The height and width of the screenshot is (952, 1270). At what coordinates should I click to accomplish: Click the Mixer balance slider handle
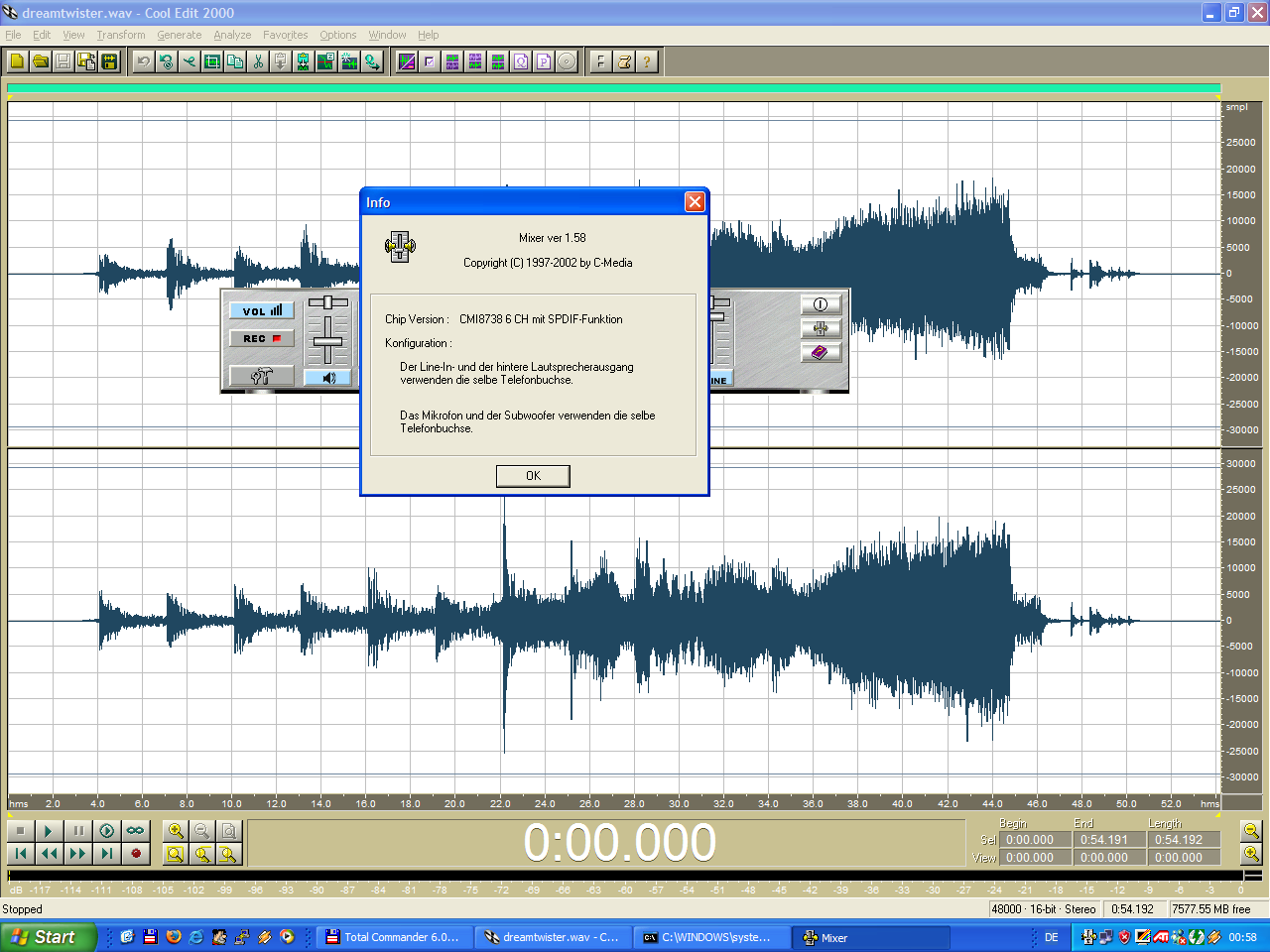tap(328, 301)
